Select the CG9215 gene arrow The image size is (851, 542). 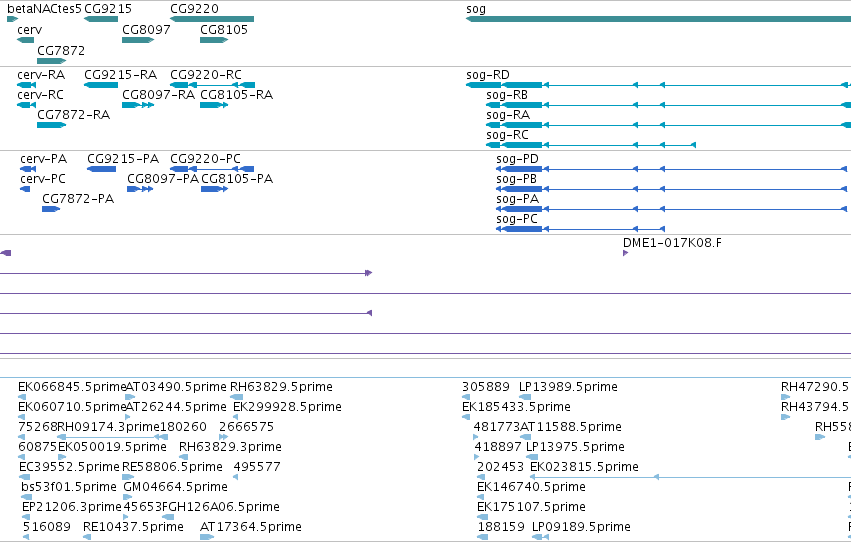(x=101, y=20)
